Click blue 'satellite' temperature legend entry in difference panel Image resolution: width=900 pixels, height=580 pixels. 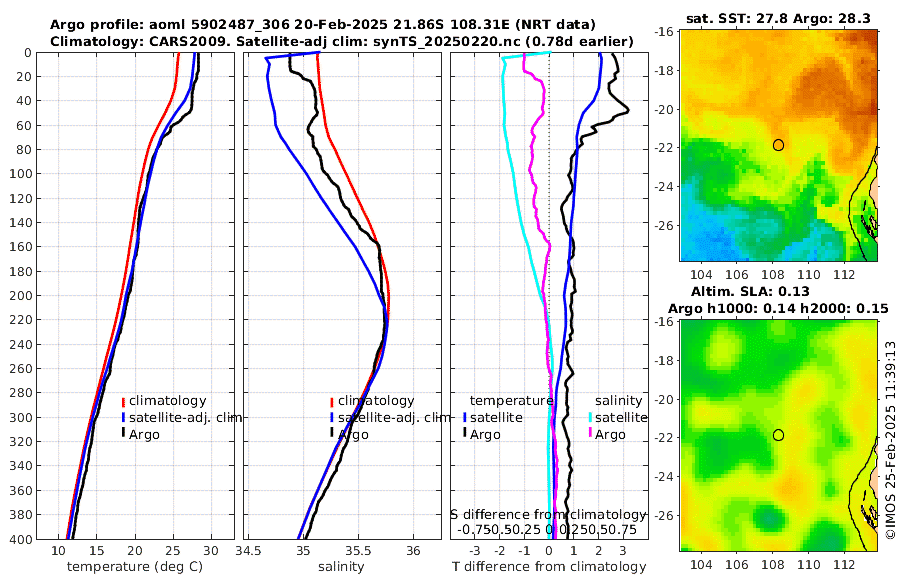(x=496, y=417)
